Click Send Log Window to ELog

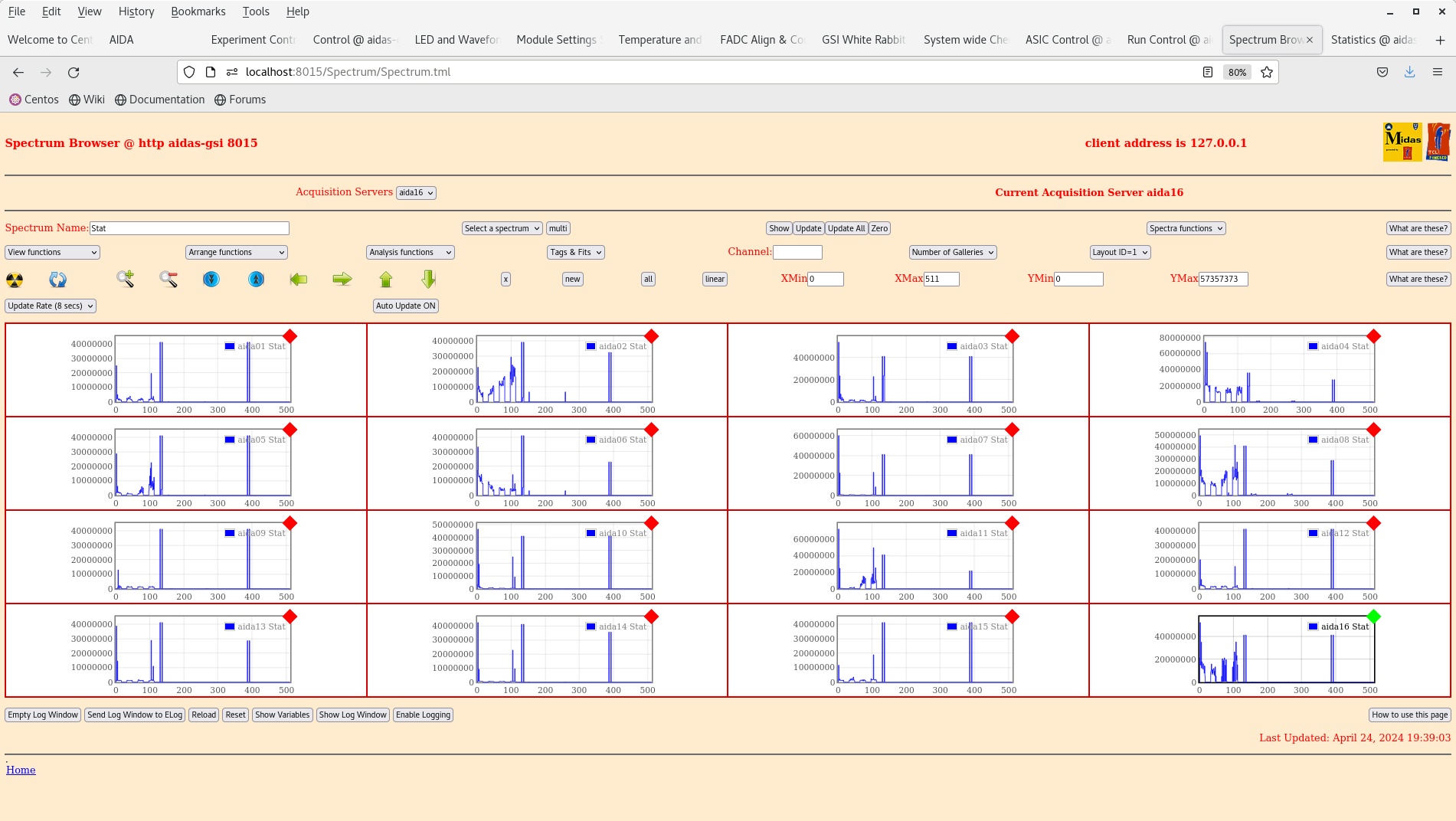[135, 715]
